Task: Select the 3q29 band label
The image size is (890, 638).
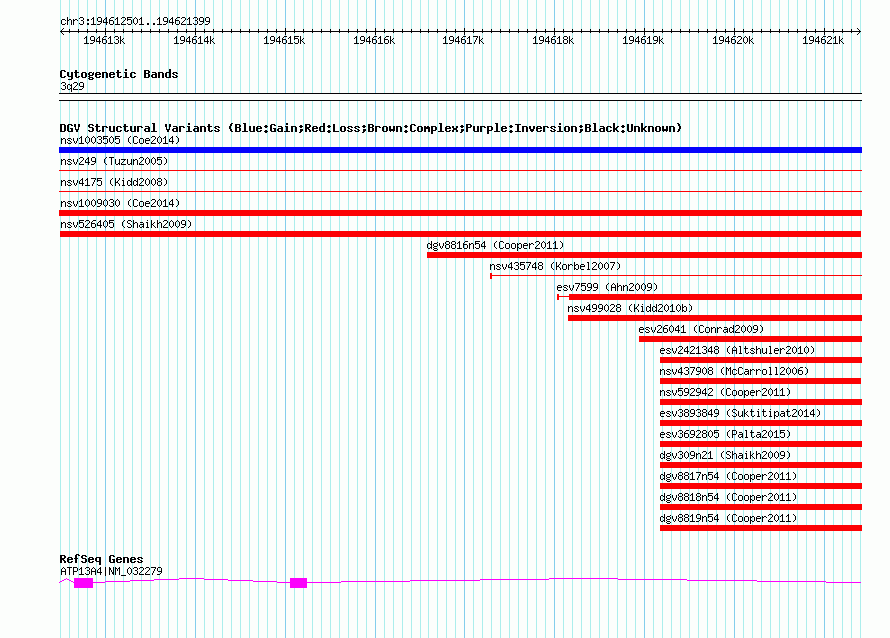Action: point(72,86)
